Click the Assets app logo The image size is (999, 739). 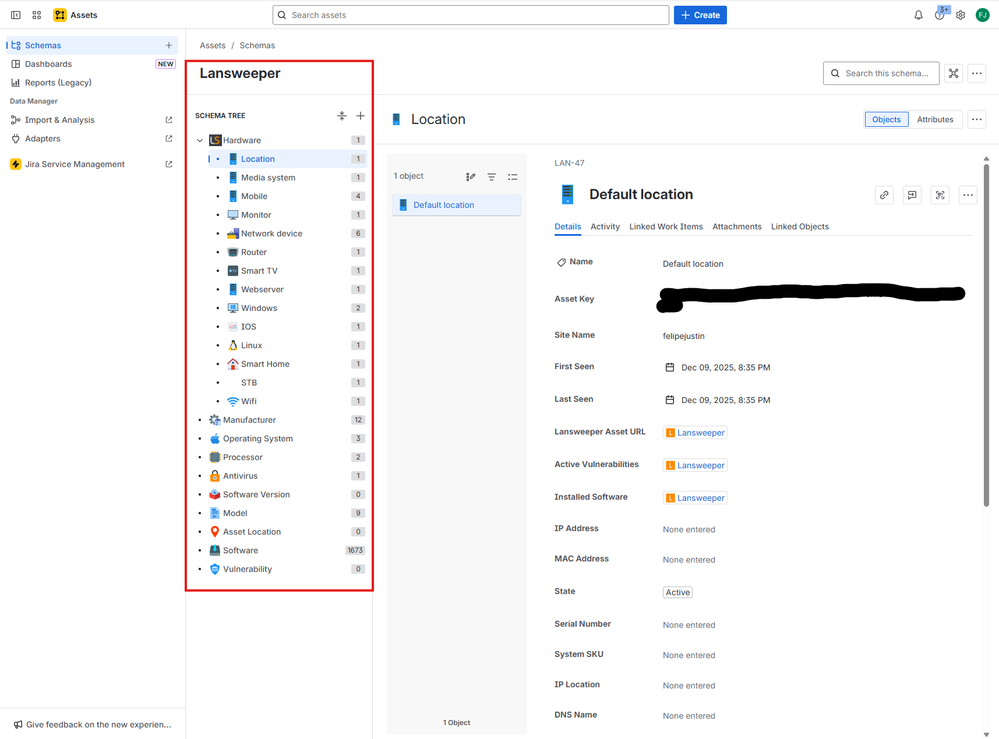(60, 15)
